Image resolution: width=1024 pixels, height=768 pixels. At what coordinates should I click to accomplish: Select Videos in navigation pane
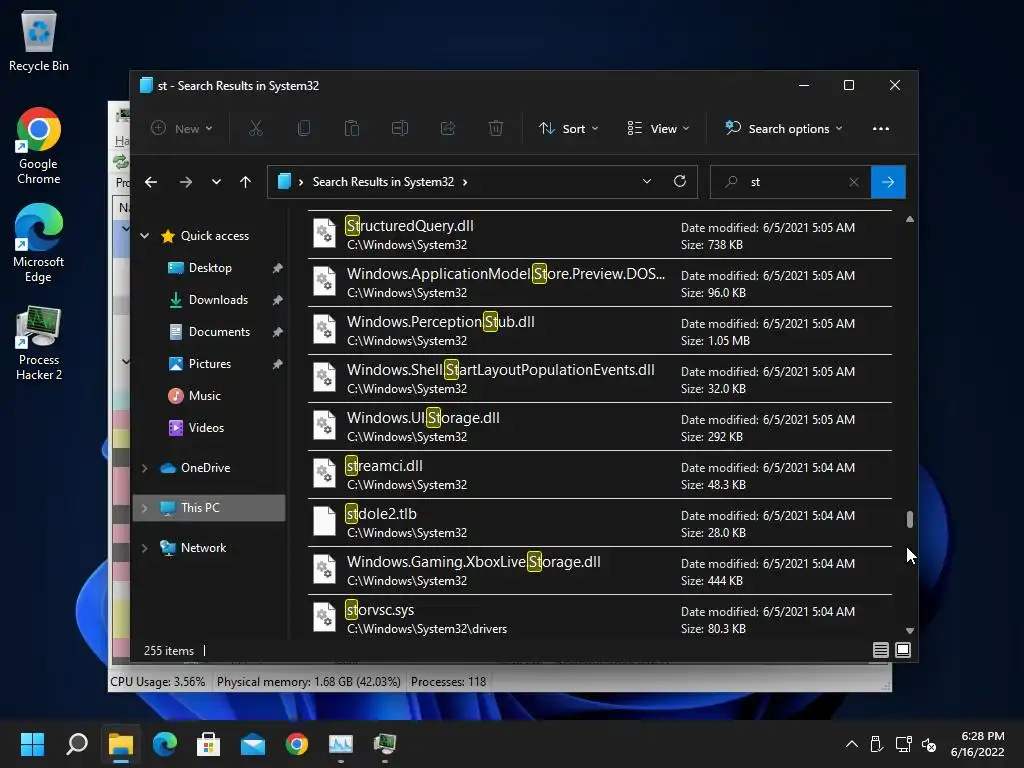[x=206, y=428]
